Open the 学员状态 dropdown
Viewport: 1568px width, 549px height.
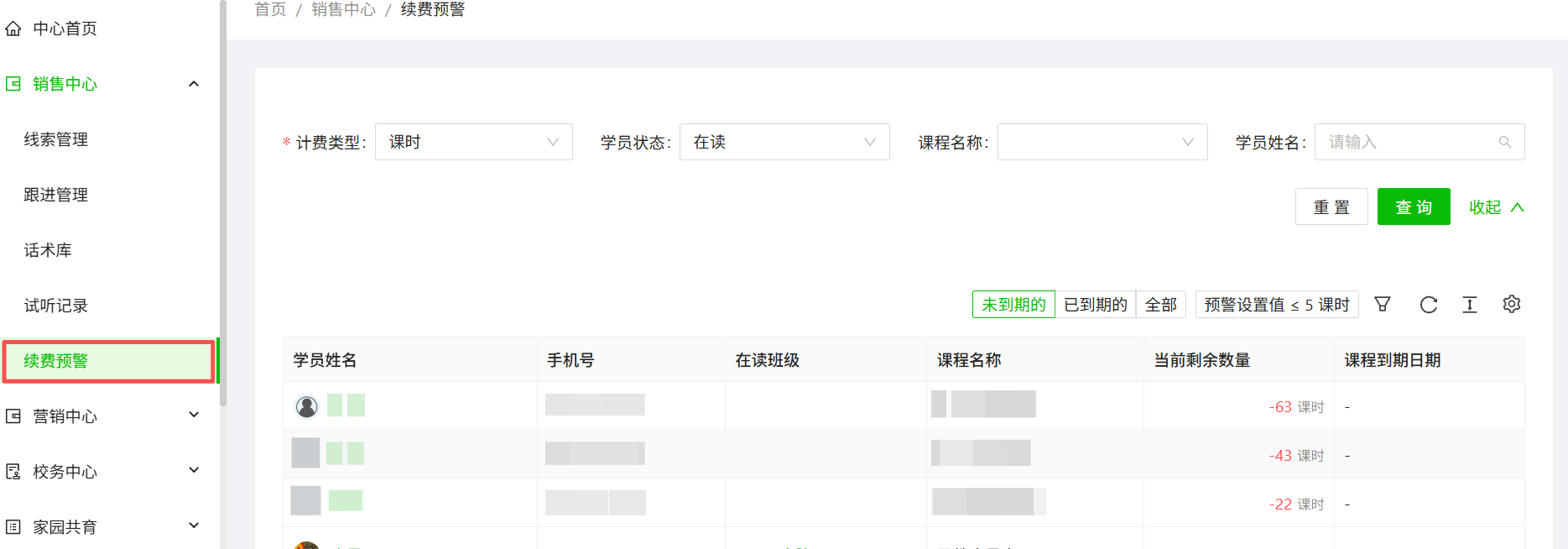784,143
